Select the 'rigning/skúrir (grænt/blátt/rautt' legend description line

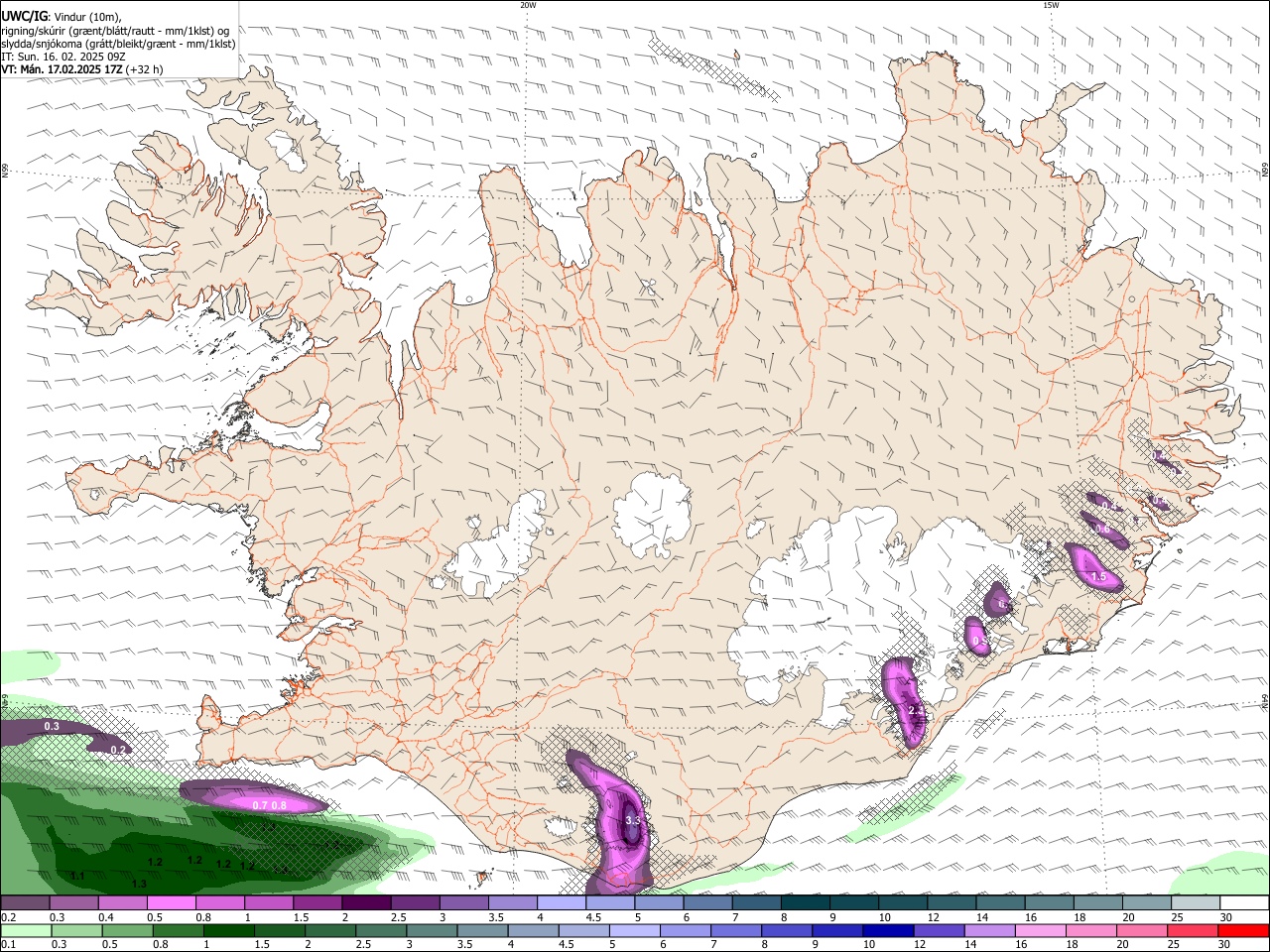(116, 30)
